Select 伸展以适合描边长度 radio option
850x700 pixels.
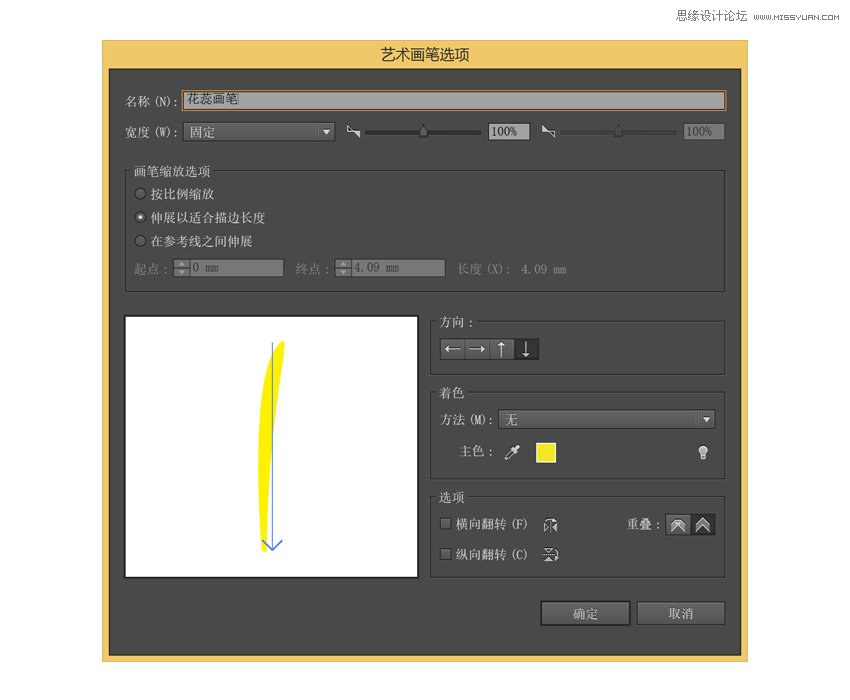point(140,217)
